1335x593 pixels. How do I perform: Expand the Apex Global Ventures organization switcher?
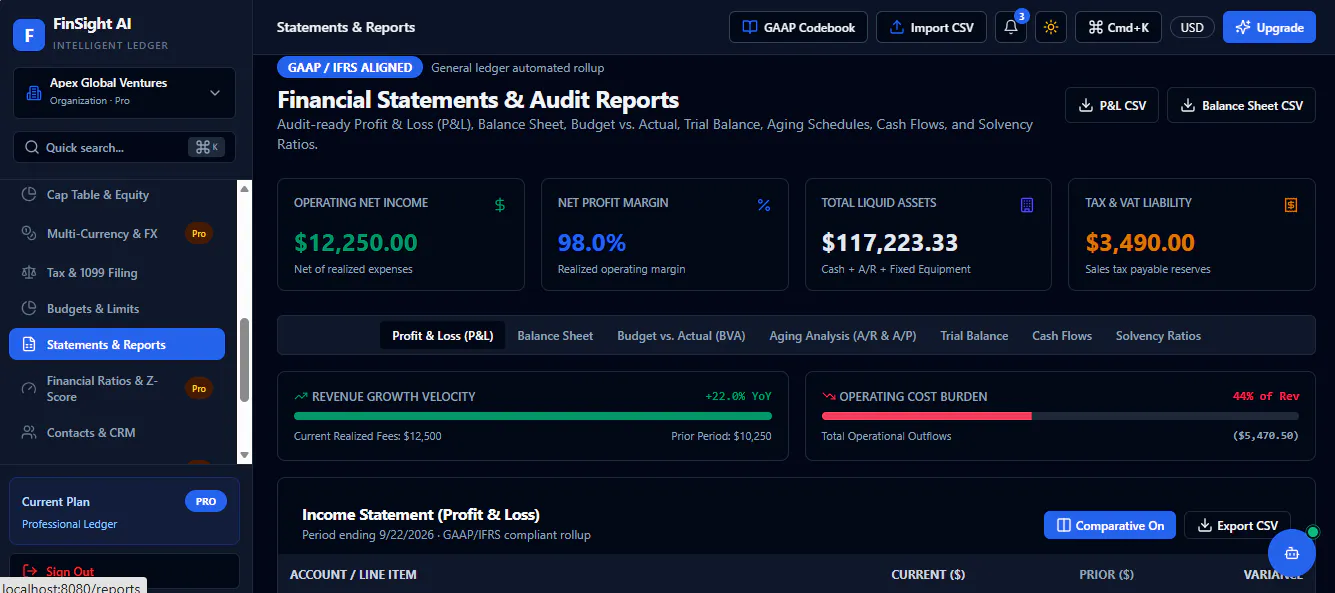124,93
